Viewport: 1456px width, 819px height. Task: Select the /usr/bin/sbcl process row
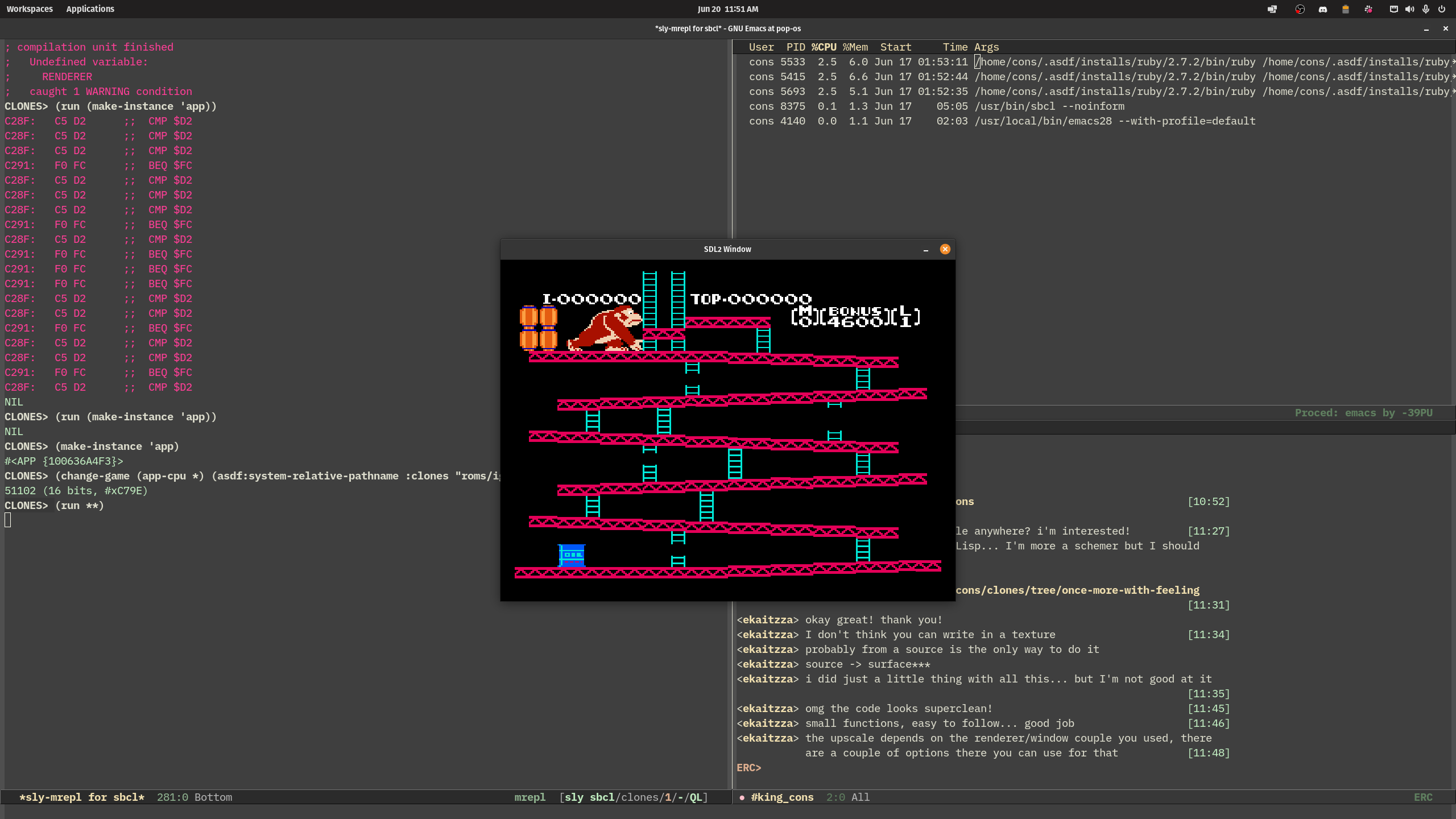[x=1095, y=106]
